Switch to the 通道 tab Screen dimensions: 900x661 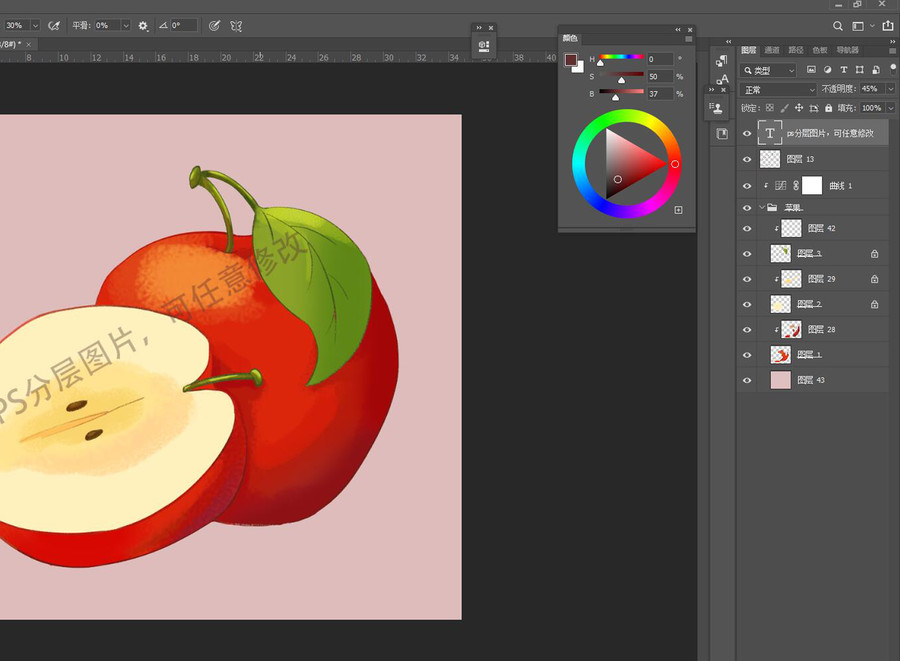772,50
